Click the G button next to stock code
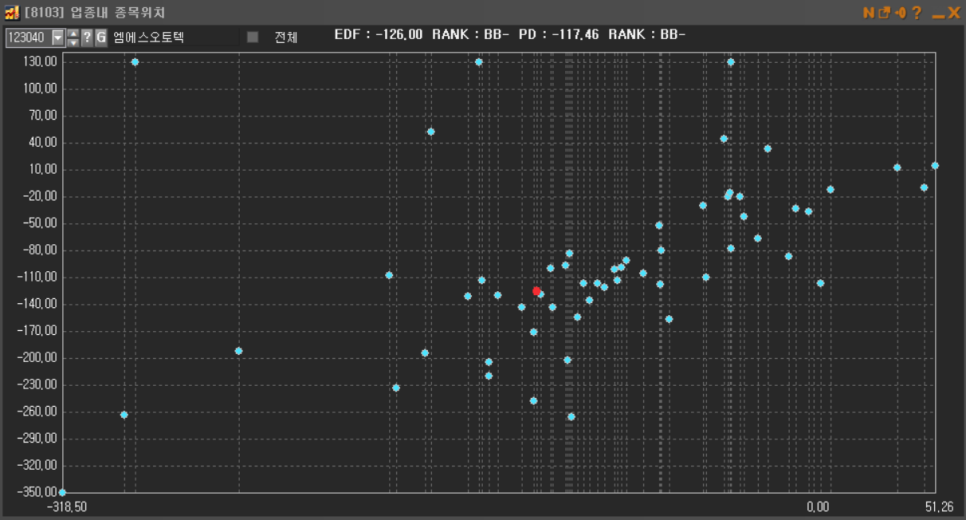Viewport: 966px width, 520px height. (101, 38)
